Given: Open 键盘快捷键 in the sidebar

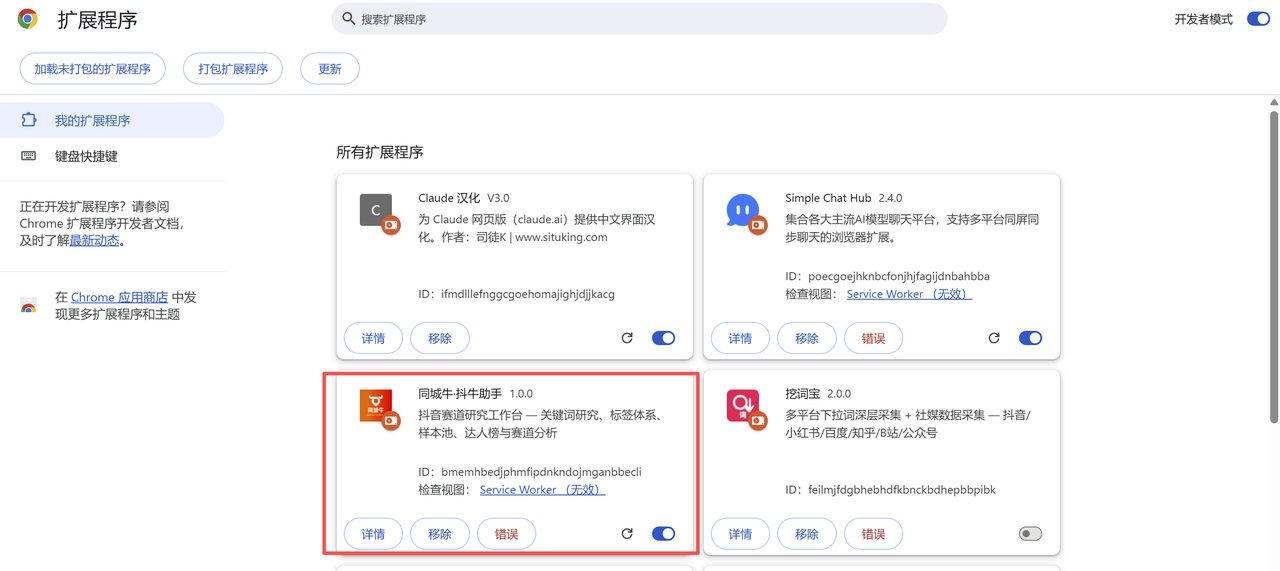Looking at the screenshot, I should click(x=112, y=156).
